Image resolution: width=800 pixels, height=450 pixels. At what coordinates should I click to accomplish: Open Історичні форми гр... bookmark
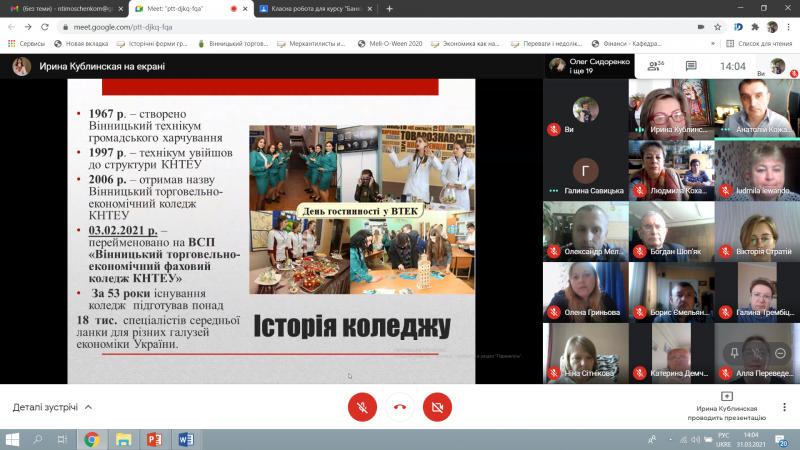point(152,44)
